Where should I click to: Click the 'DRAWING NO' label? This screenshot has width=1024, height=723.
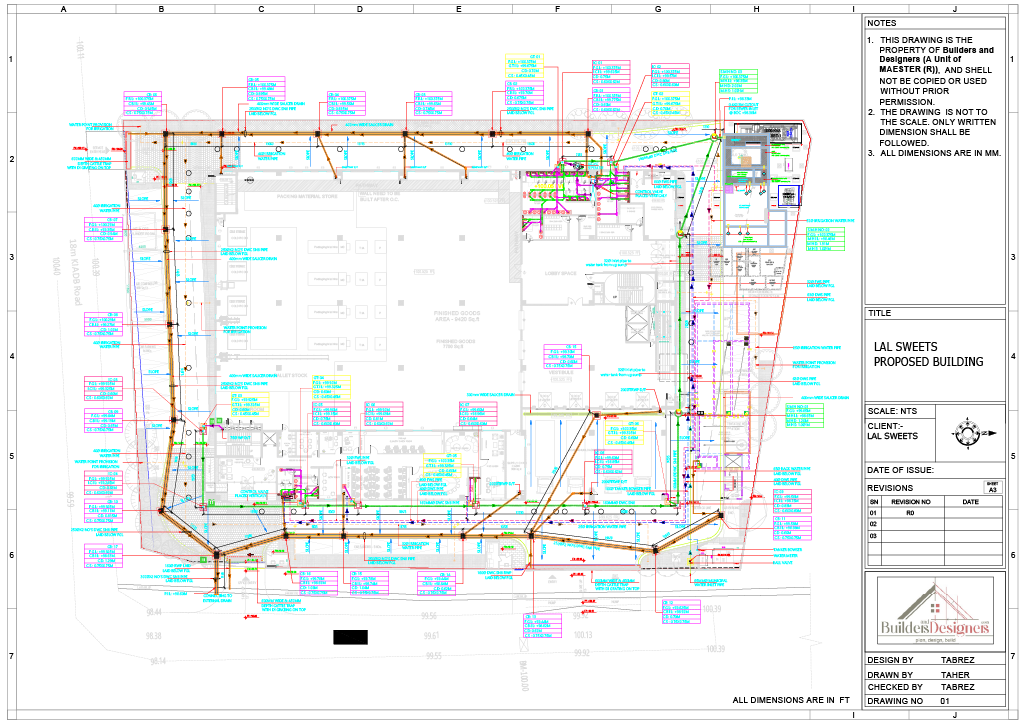895,701
